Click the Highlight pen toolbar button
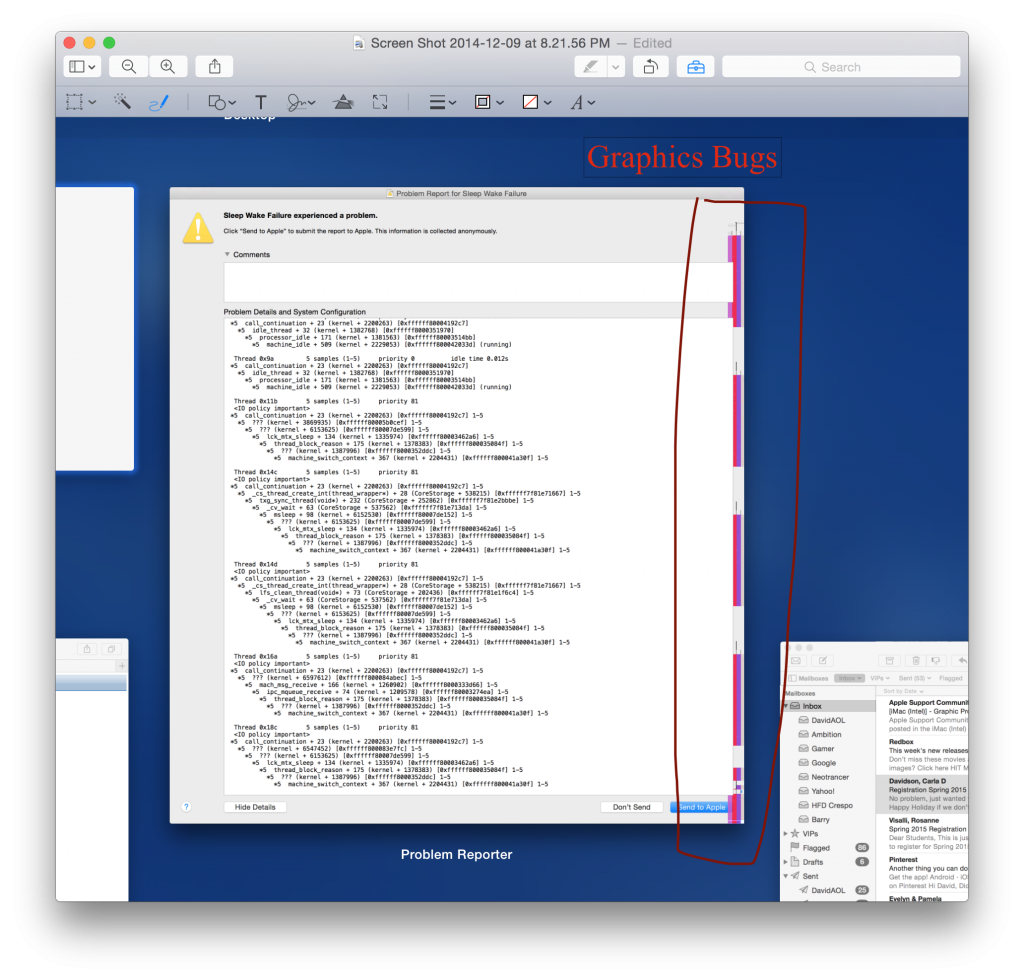The image size is (1024, 980). 590,67
